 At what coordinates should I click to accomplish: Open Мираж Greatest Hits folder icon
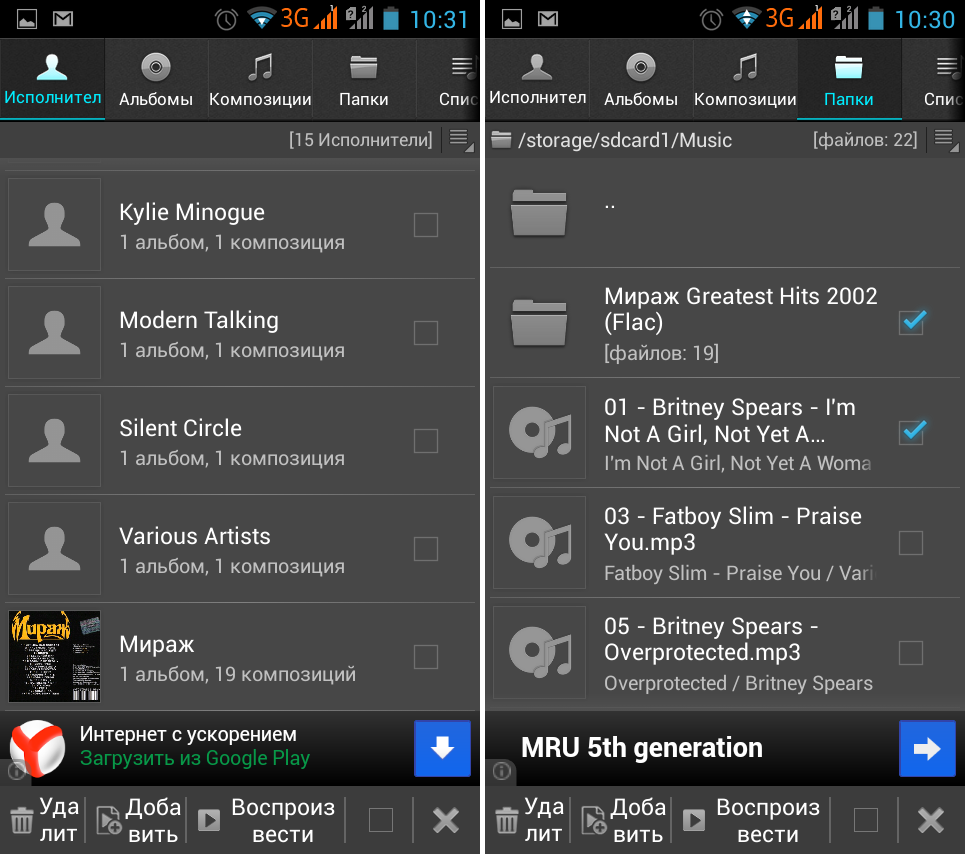539,322
